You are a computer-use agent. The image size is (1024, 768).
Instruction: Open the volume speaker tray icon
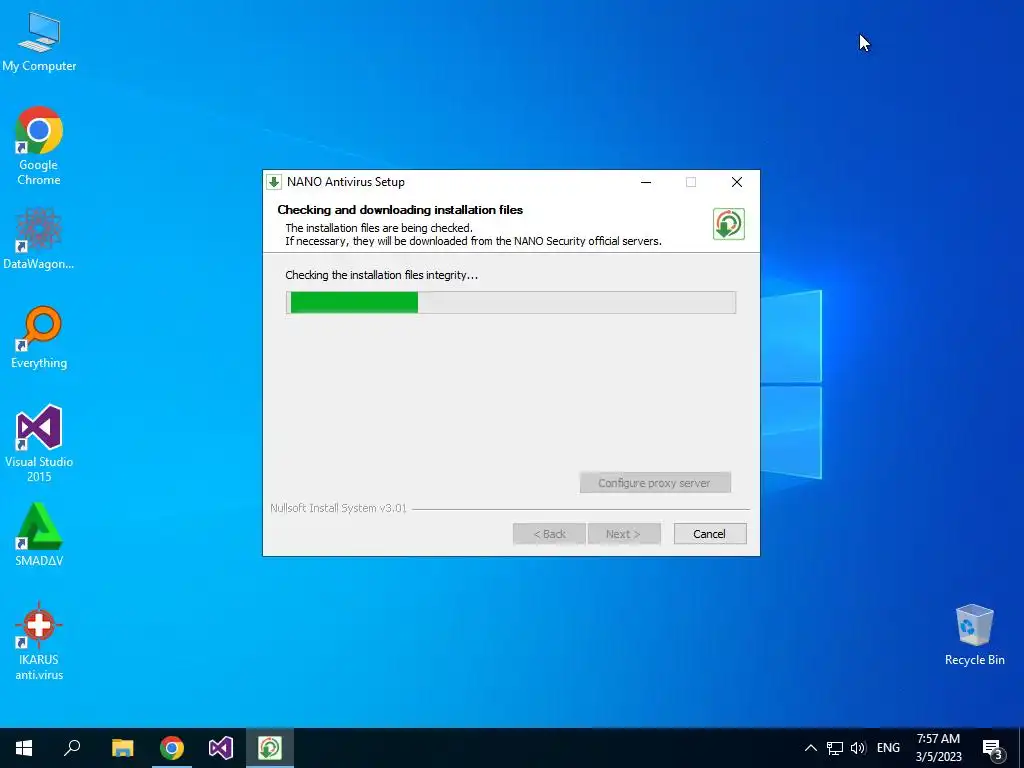tap(858, 748)
